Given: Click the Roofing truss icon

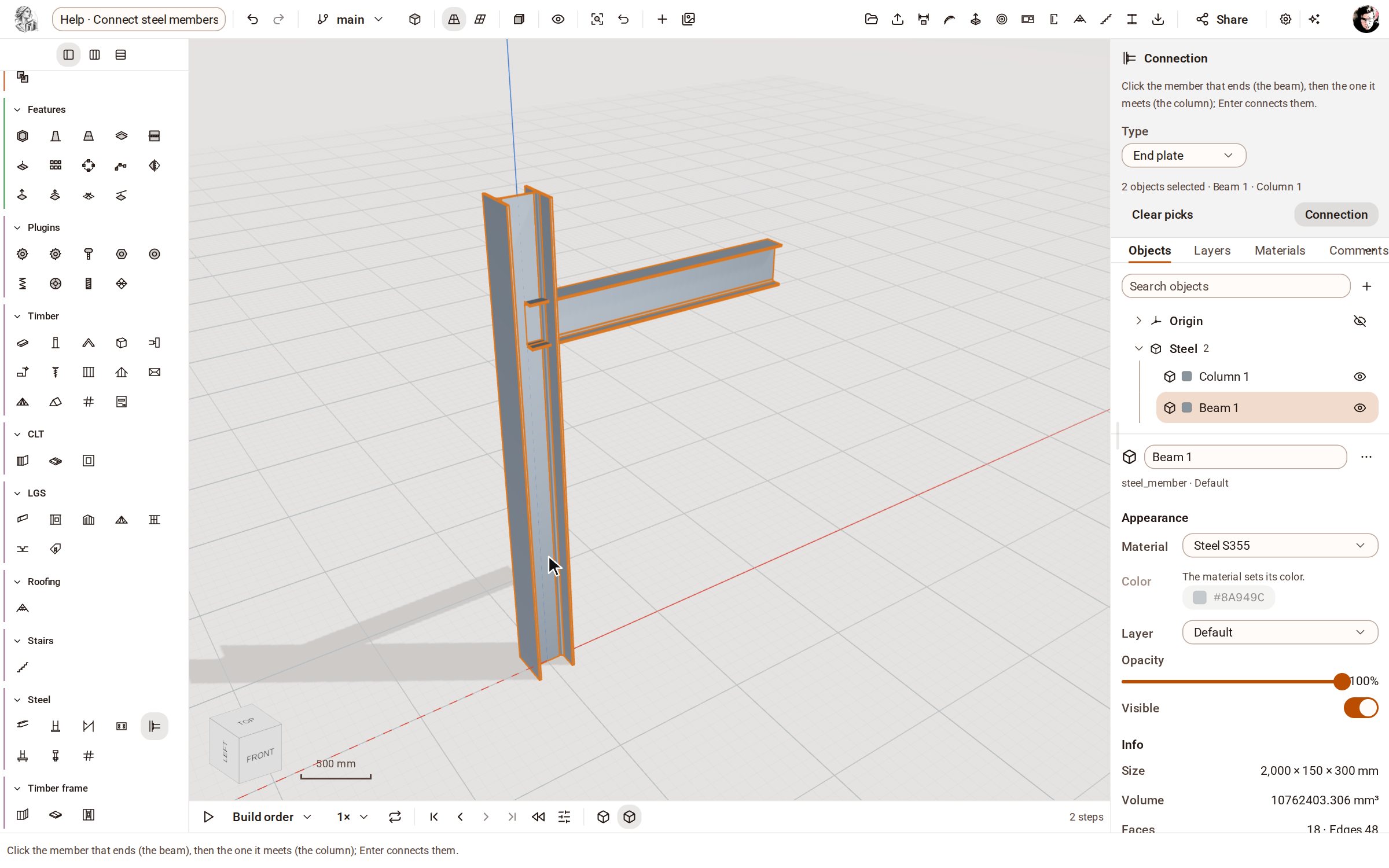Looking at the screenshot, I should coord(23,608).
